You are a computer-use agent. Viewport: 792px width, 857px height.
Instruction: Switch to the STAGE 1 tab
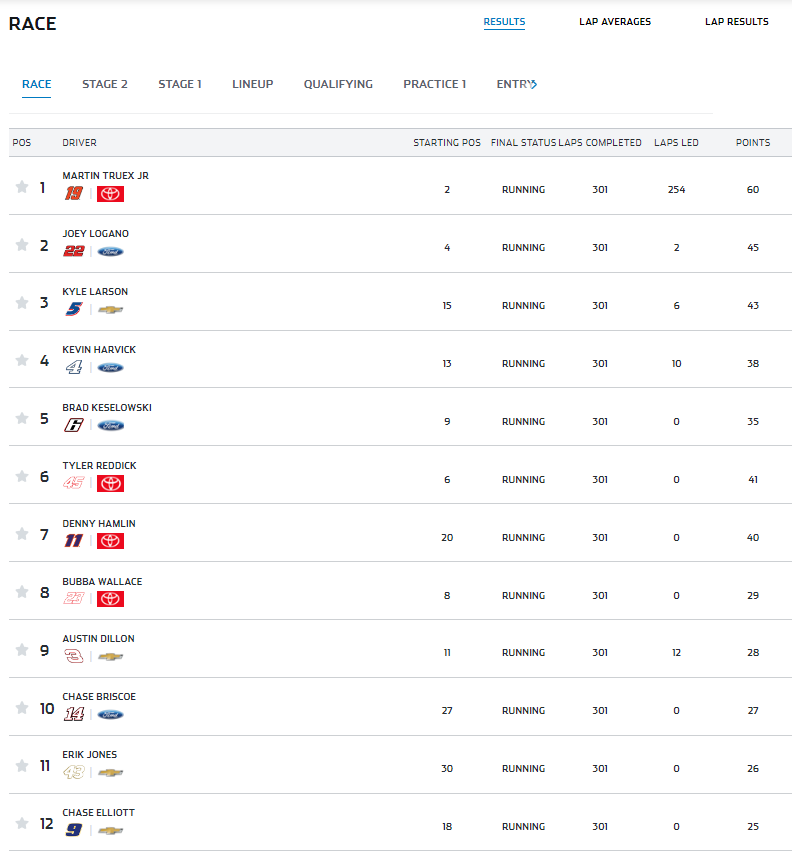pyautogui.click(x=180, y=84)
